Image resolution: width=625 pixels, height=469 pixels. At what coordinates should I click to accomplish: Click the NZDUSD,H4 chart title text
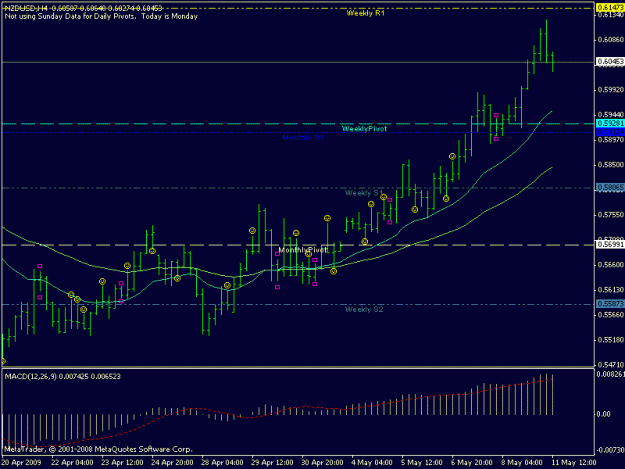click(x=83, y=8)
